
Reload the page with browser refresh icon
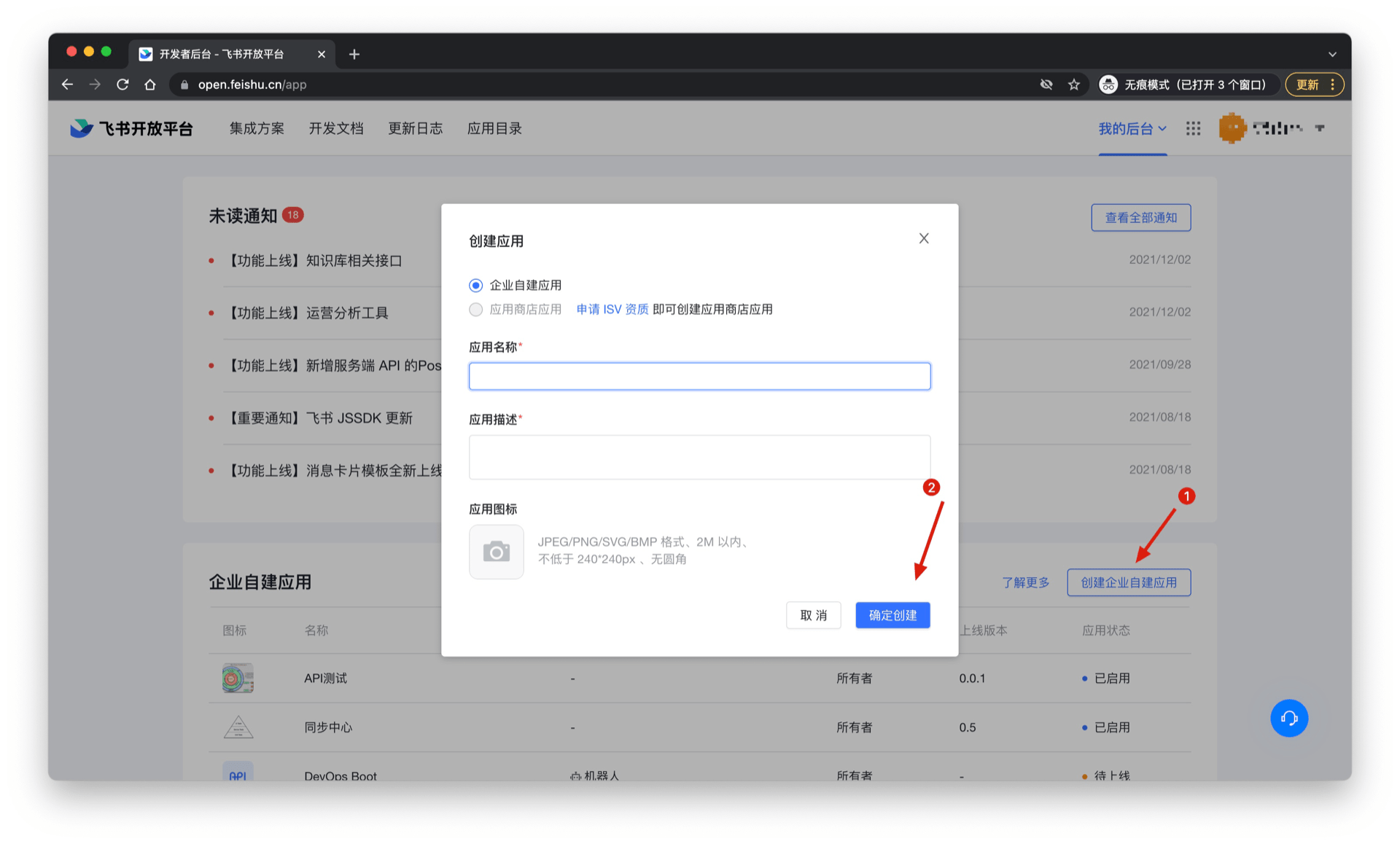(x=122, y=85)
